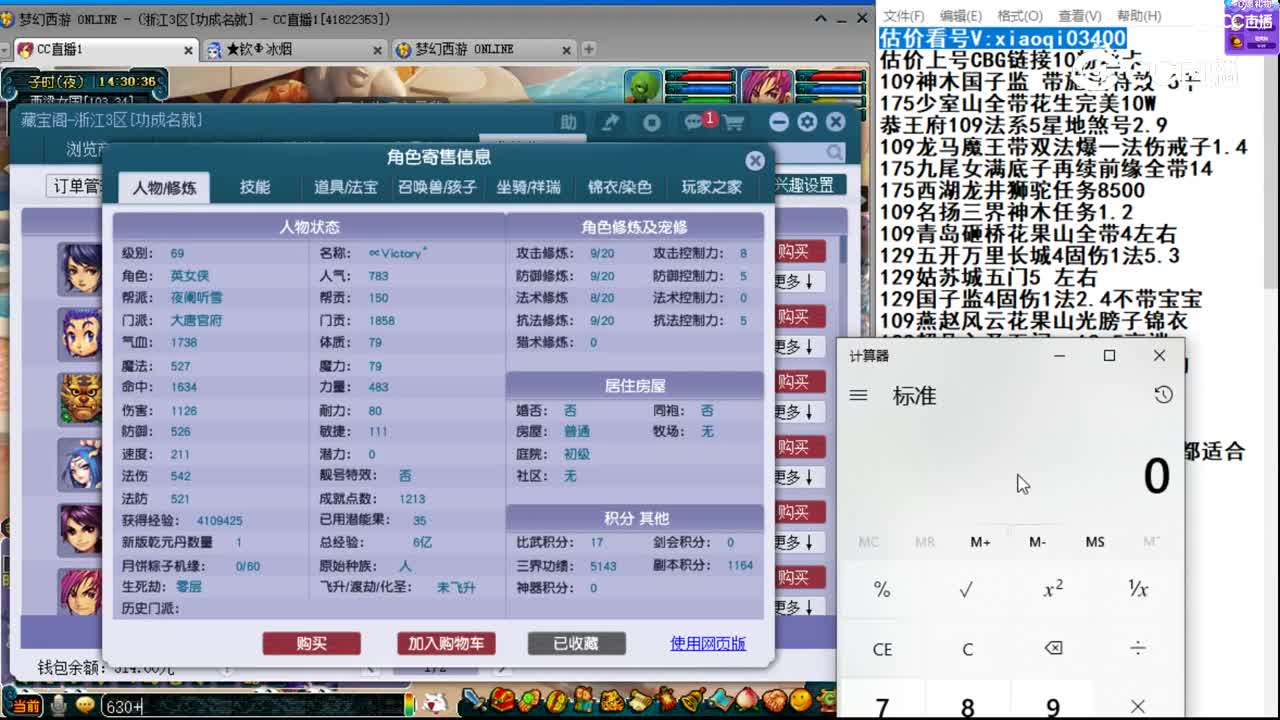1280x720 pixels.
Task: Switch to the 玩家之家 tab
Action: tap(711, 187)
